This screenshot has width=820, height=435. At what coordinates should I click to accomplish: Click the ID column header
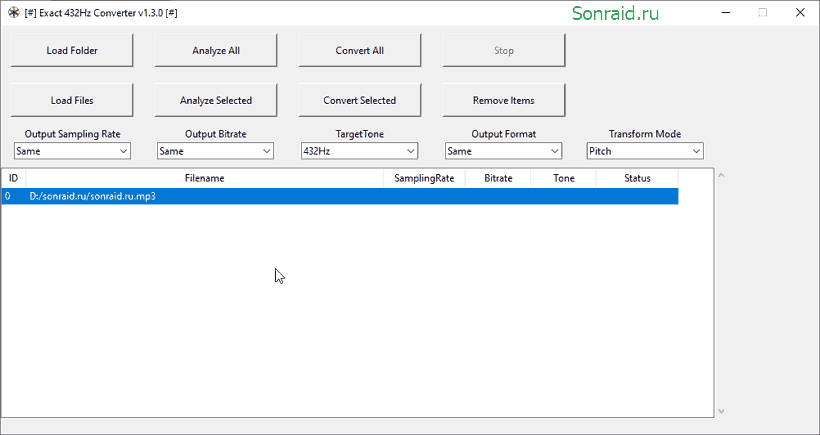click(14, 178)
